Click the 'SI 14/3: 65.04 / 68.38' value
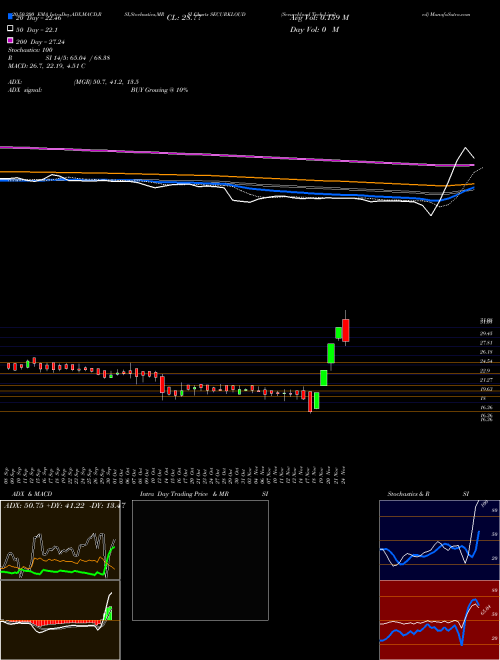The width and height of the screenshot is (500, 660). 78,58
